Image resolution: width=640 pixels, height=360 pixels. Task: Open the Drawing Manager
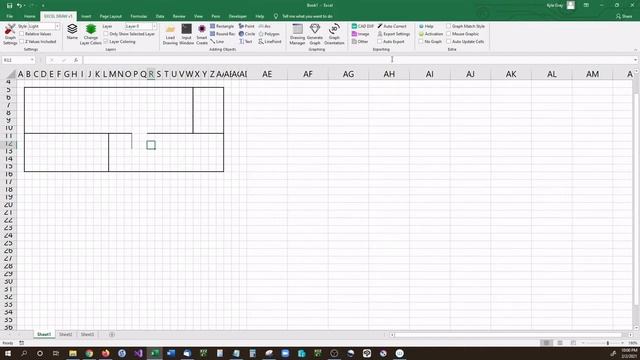click(298, 34)
